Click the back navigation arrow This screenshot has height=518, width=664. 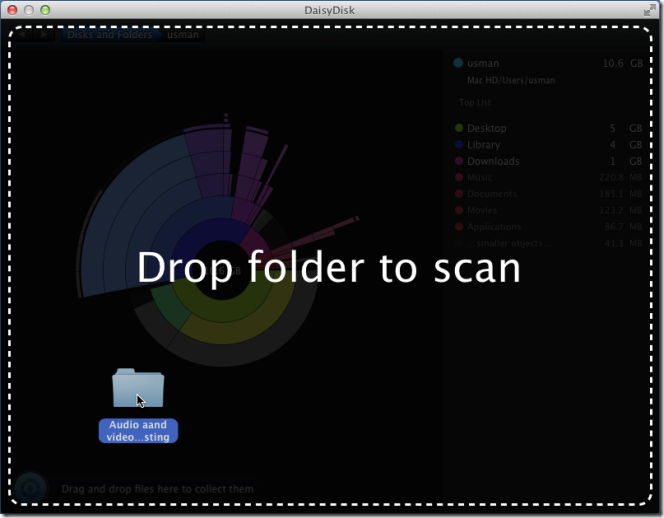point(22,34)
